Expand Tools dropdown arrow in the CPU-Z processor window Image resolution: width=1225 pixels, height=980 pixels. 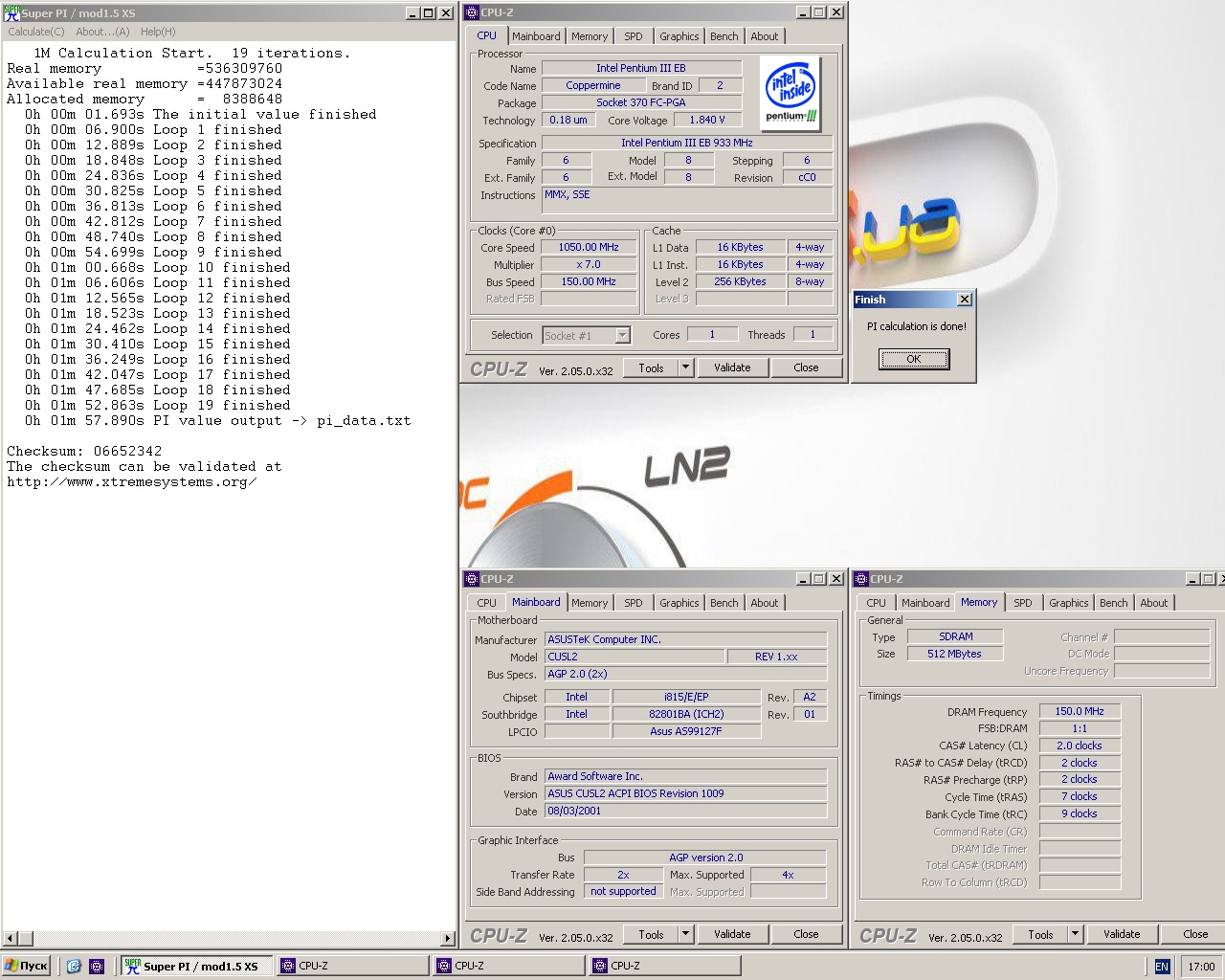[685, 367]
